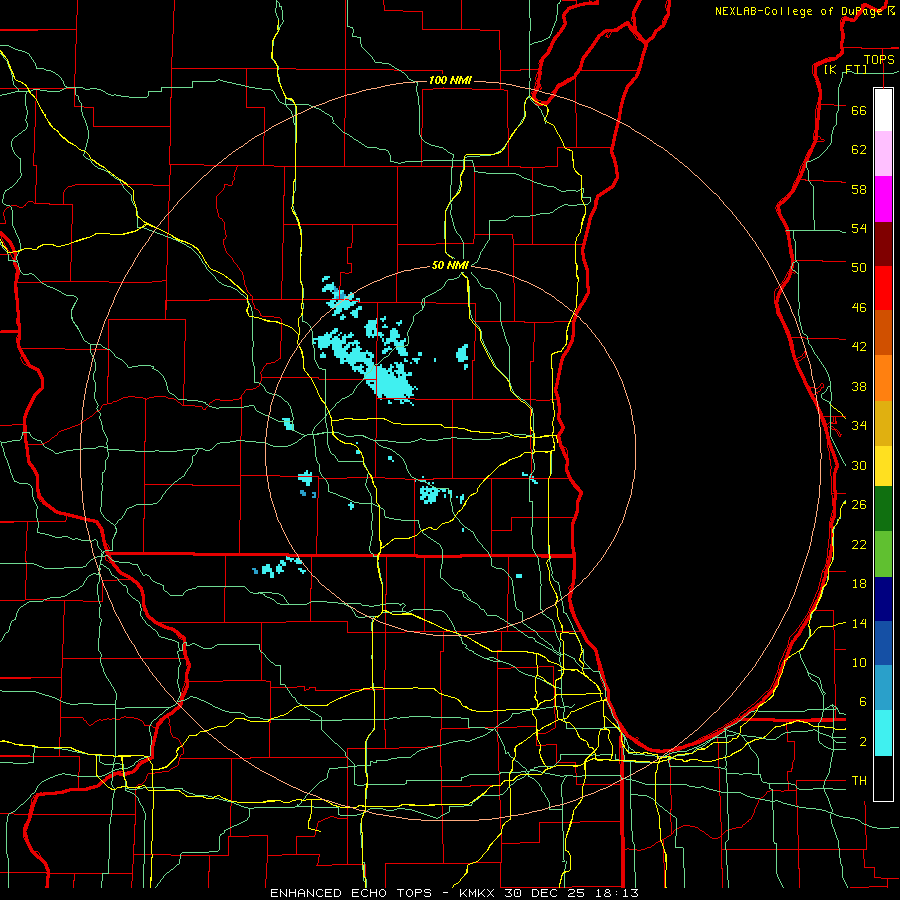Click the navy blue swatch on the color bar
900x900 pixels.
(x=883, y=599)
